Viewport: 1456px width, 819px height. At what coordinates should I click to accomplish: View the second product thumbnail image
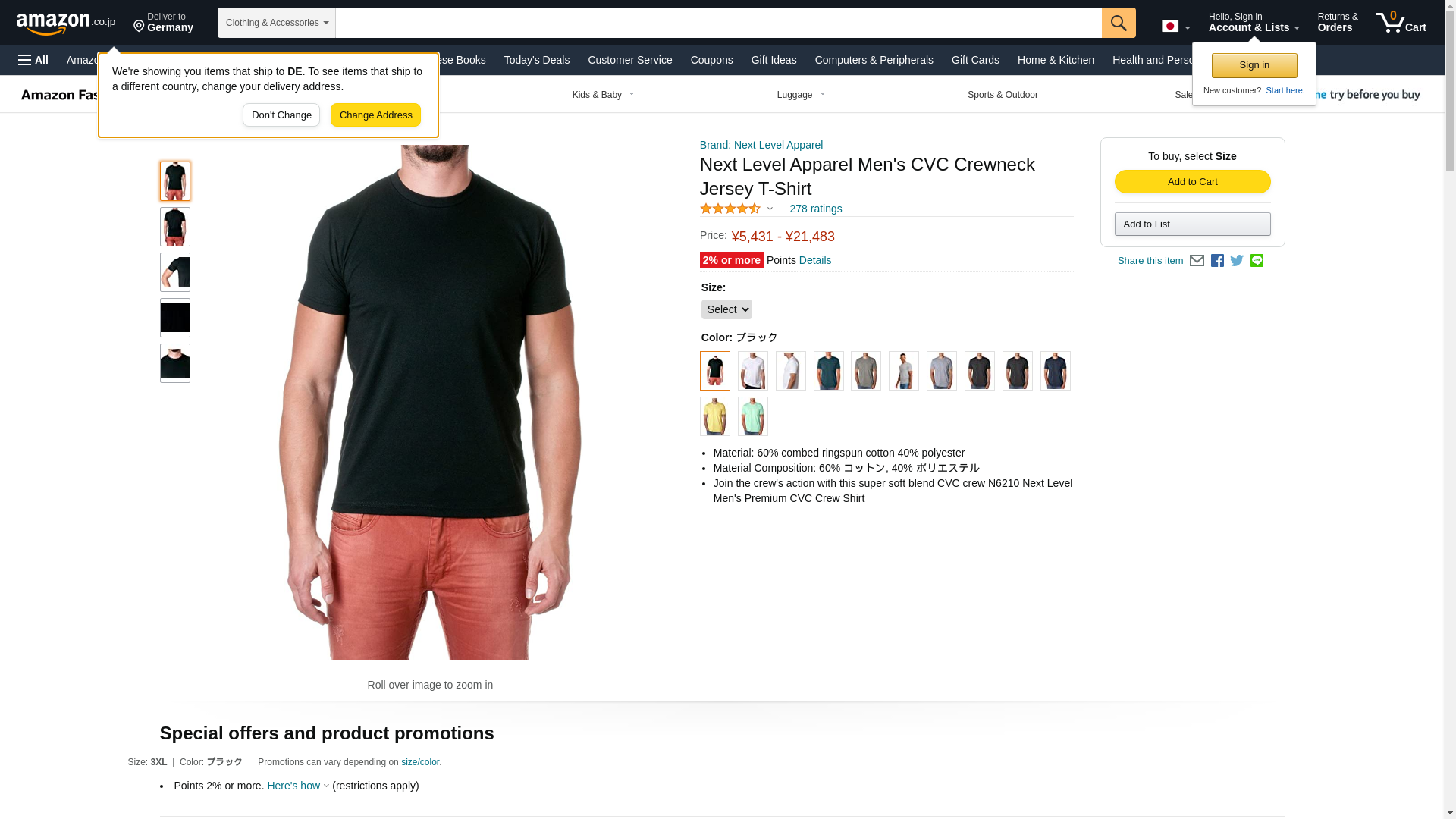[x=174, y=227]
